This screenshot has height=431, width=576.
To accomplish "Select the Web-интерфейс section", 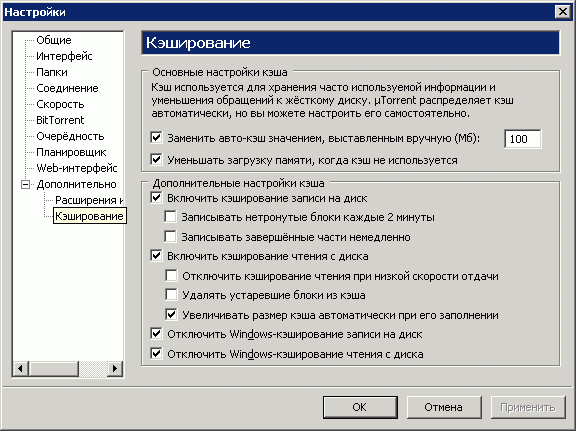I will point(76,168).
